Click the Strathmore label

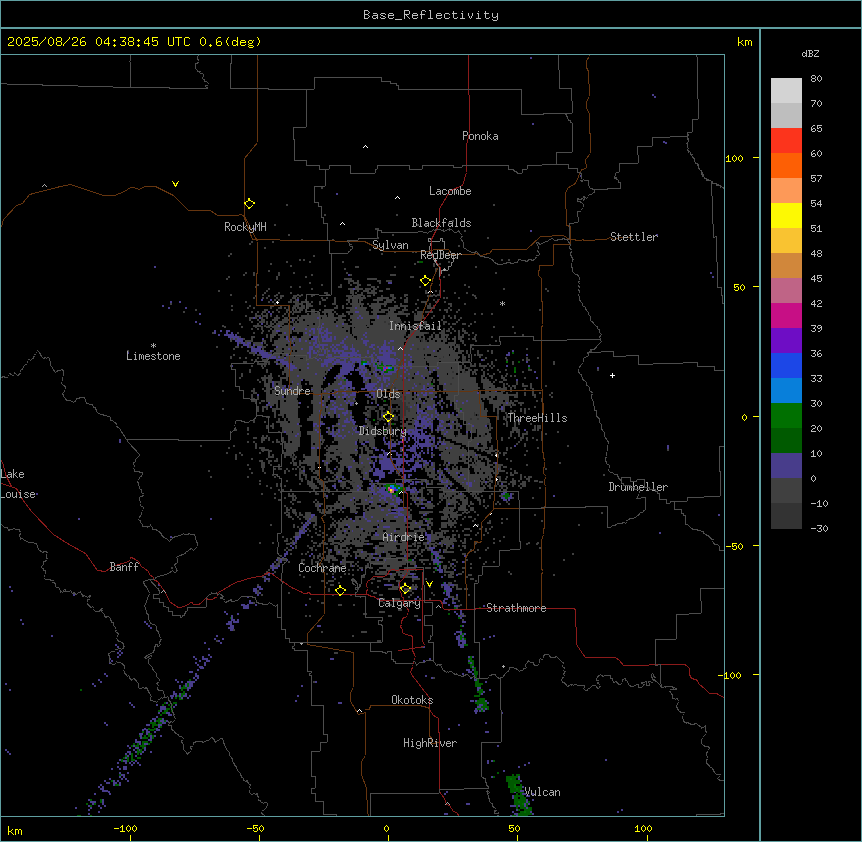[516, 608]
